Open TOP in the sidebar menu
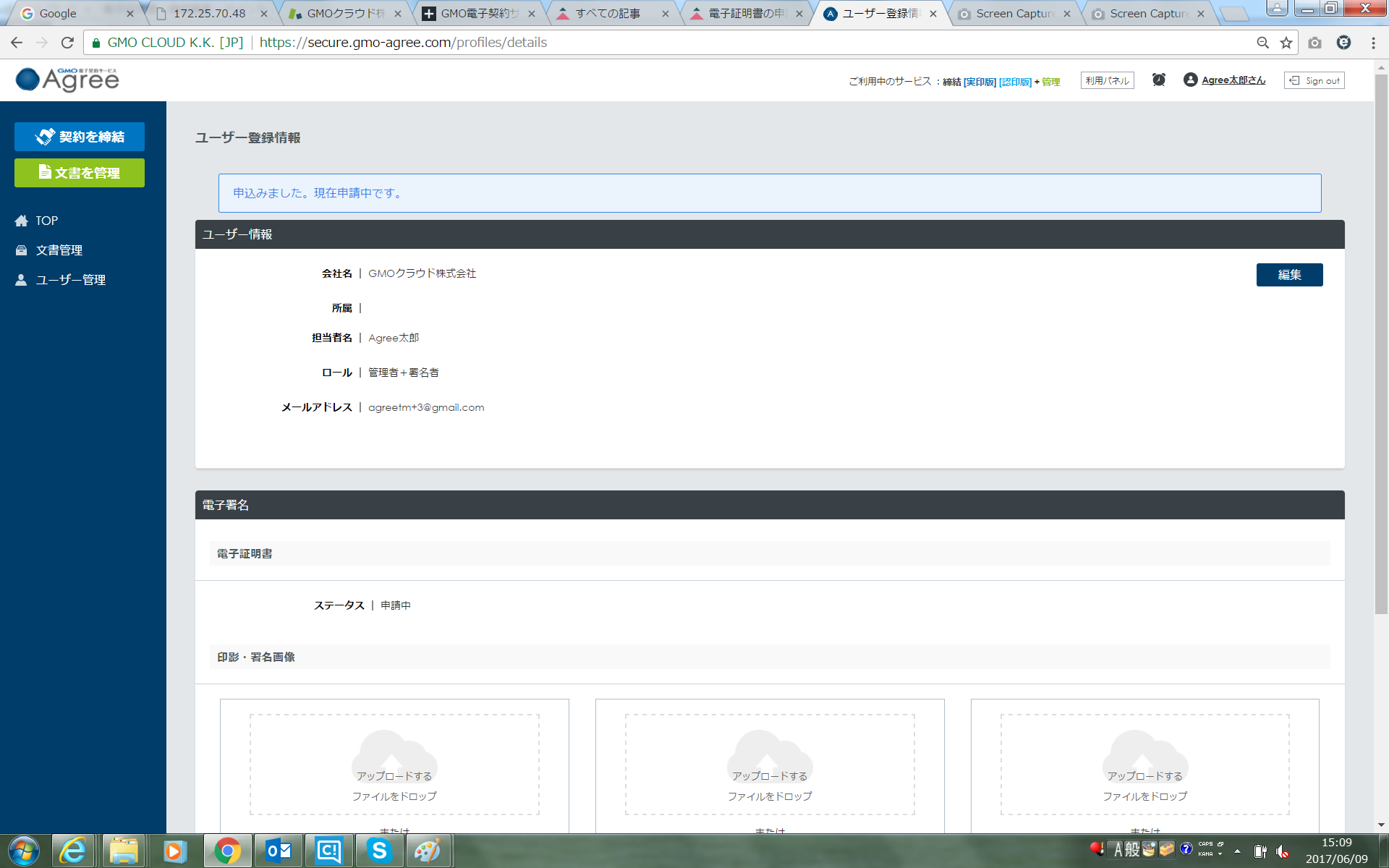1389x868 pixels. click(x=46, y=221)
